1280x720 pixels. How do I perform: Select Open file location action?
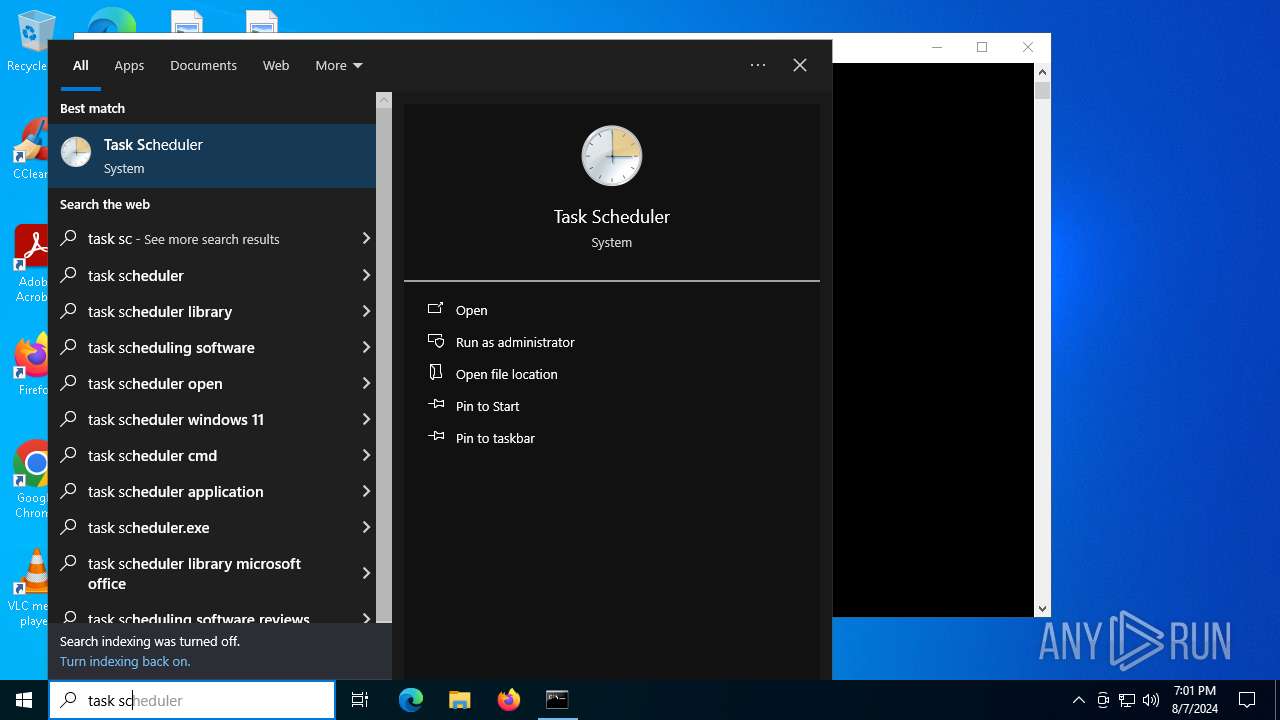(506, 374)
